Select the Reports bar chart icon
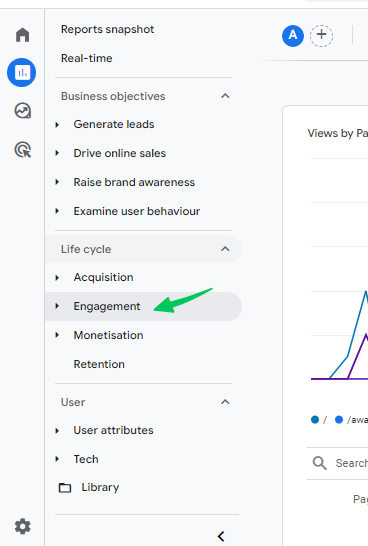 click(22, 72)
